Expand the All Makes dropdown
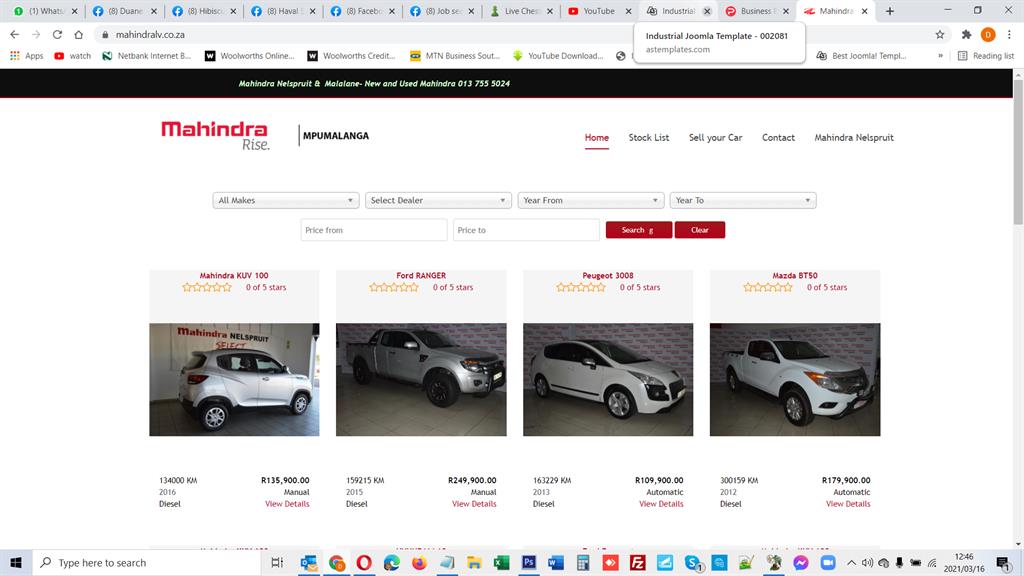The height and width of the screenshot is (576, 1024). click(x=285, y=200)
